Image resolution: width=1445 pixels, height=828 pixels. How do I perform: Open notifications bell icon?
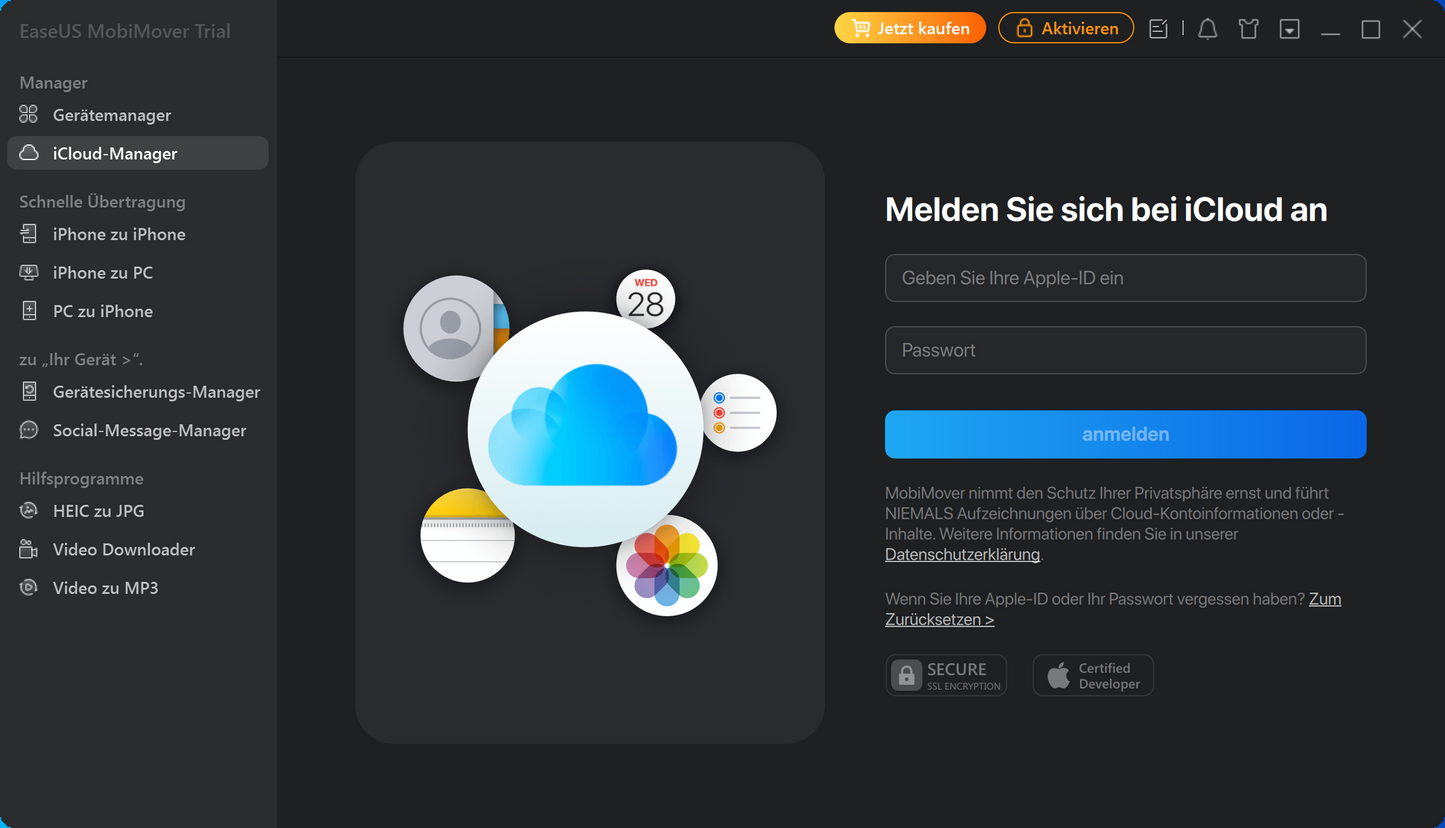coord(1208,29)
